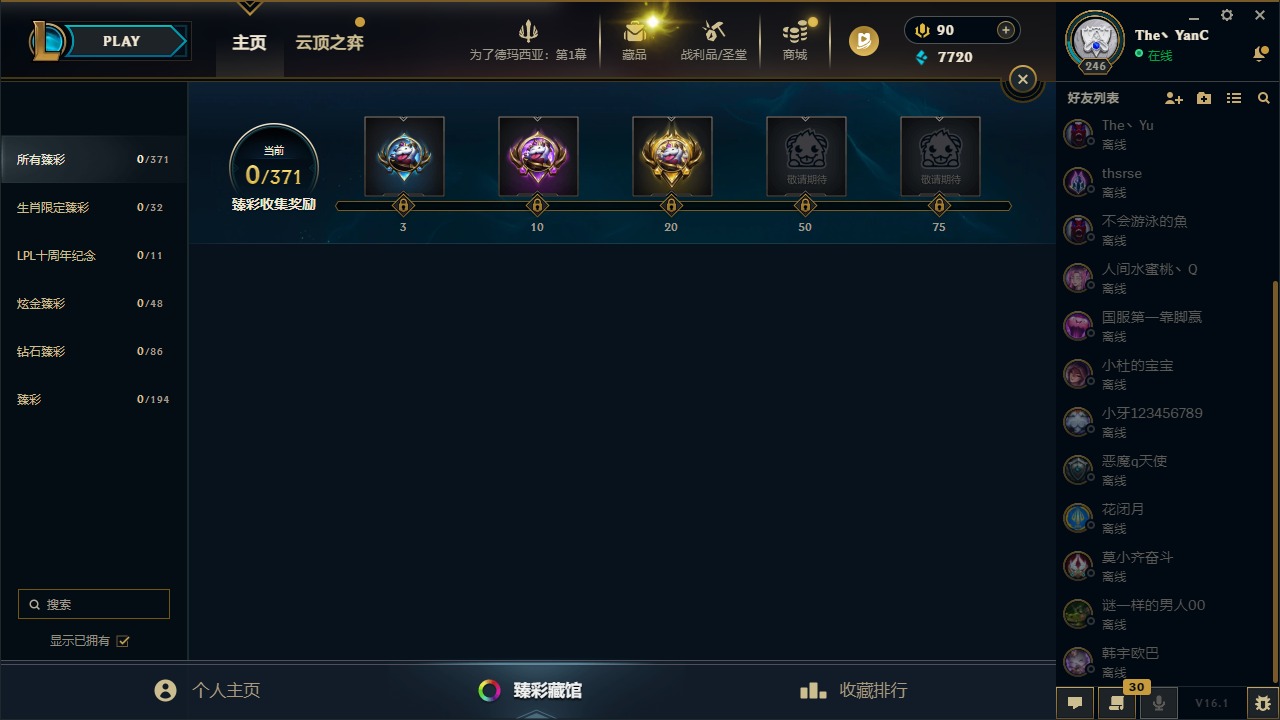Switch to the 云顶之弈 tab
The width and height of the screenshot is (1280, 720).
click(329, 43)
